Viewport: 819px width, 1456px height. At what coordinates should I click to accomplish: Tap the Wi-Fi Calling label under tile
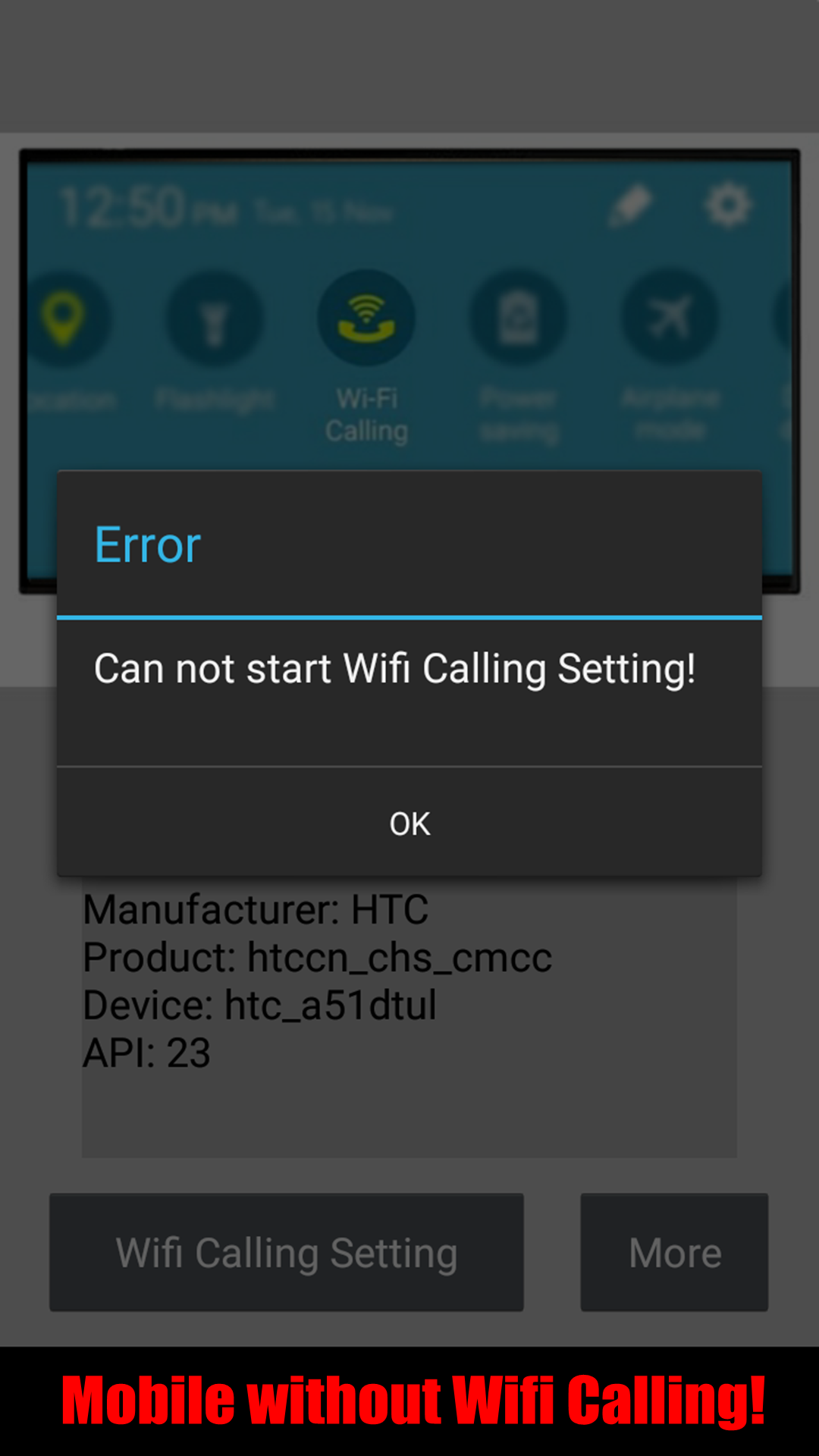coord(367,415)
